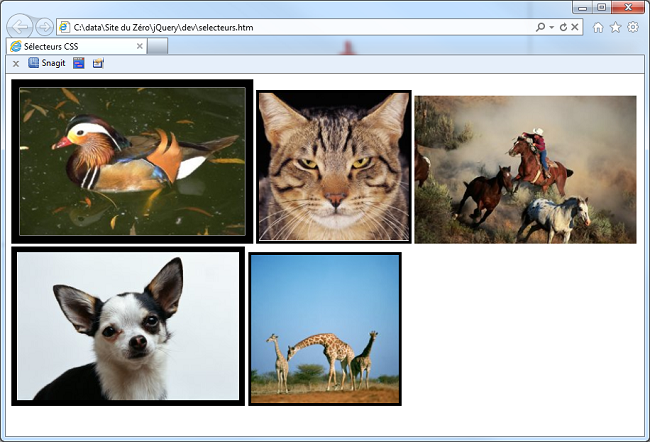Click the cowboy and horses image

click(525, 170)
